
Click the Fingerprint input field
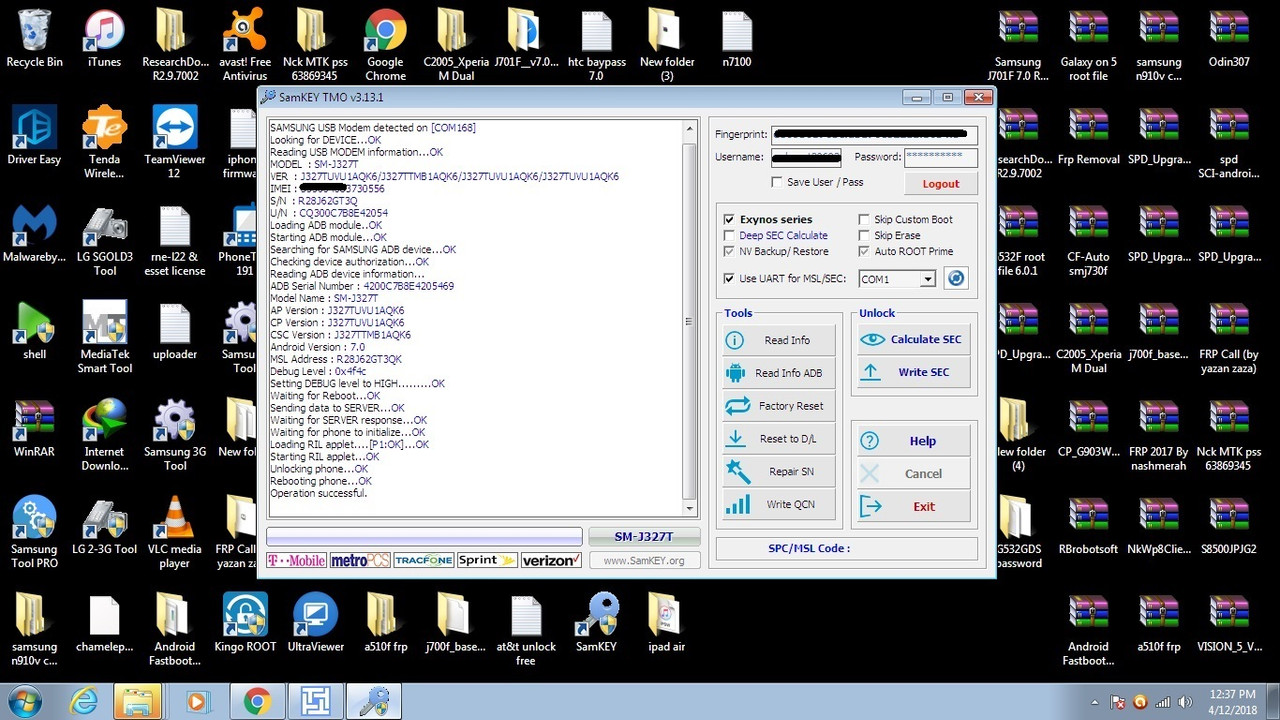click(x=875, y=134)
